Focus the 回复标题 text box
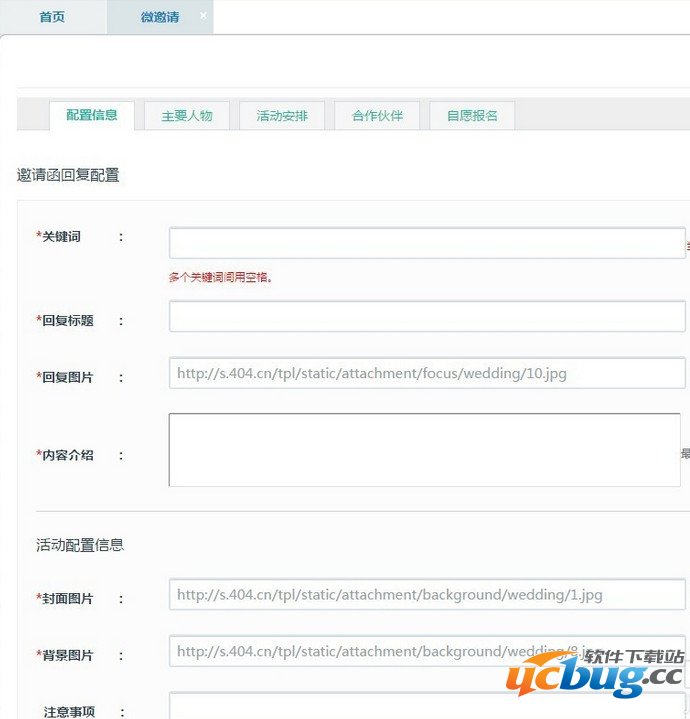Image resolution: width=690 pixels, height=719 pixels. 426,317
